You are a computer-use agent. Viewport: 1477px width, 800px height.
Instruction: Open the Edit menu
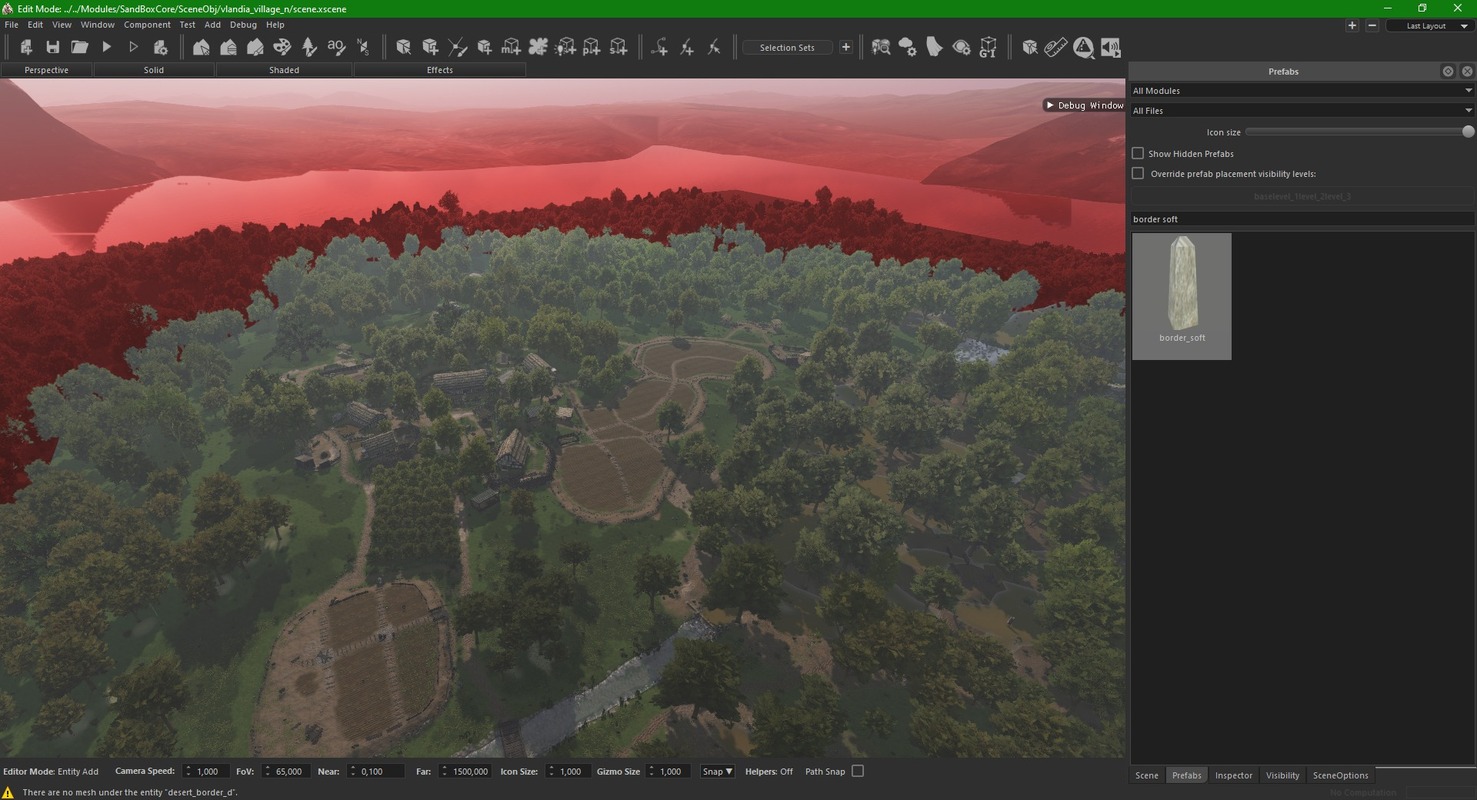click(x=35, y=24)
